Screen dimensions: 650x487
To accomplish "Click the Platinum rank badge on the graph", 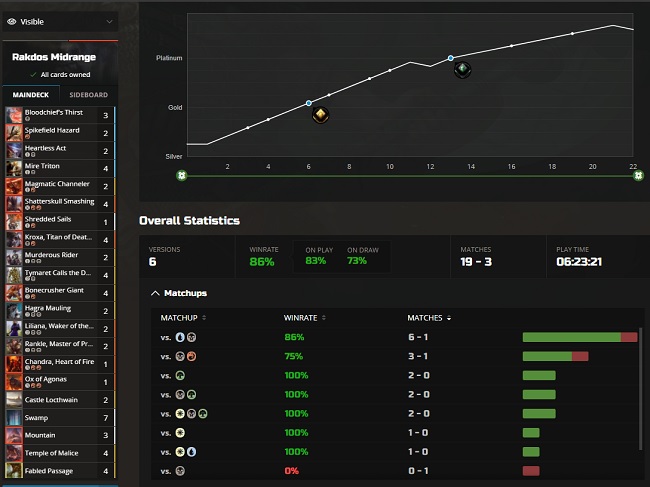I will [462, 70].
